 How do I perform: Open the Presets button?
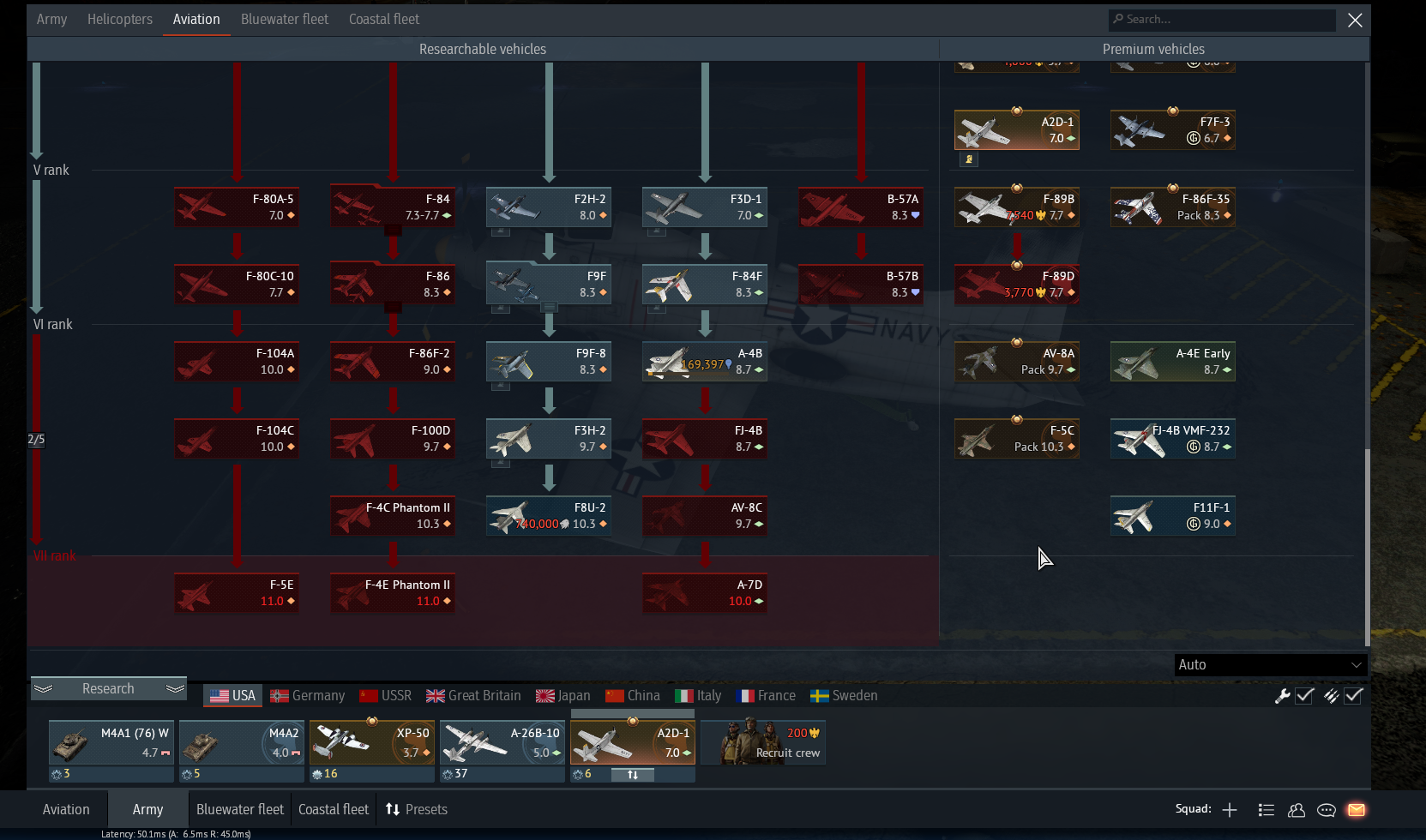coord(417,810)
